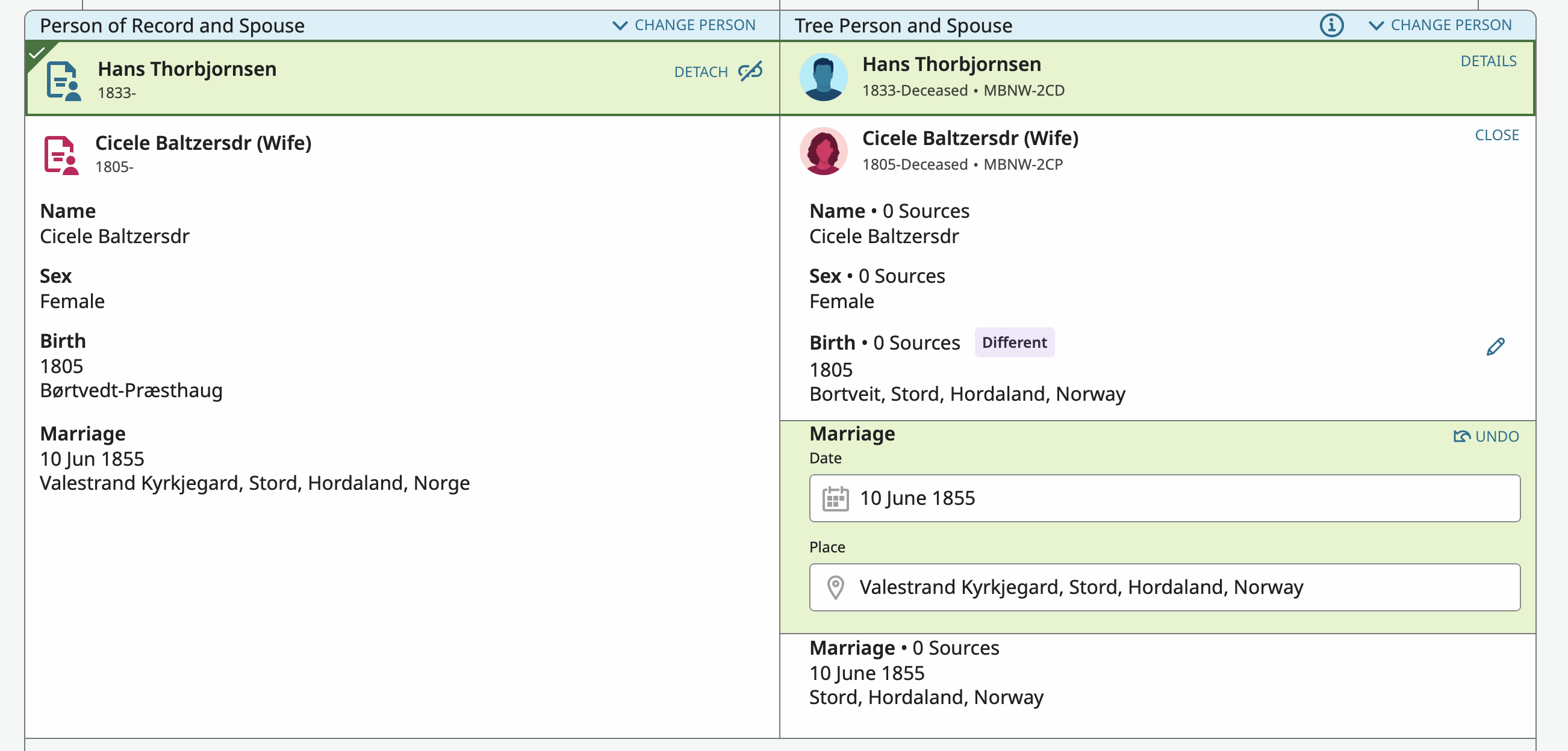Open Details for tree person Hans
The image size is (1568, 751).
click(1488, 61)
